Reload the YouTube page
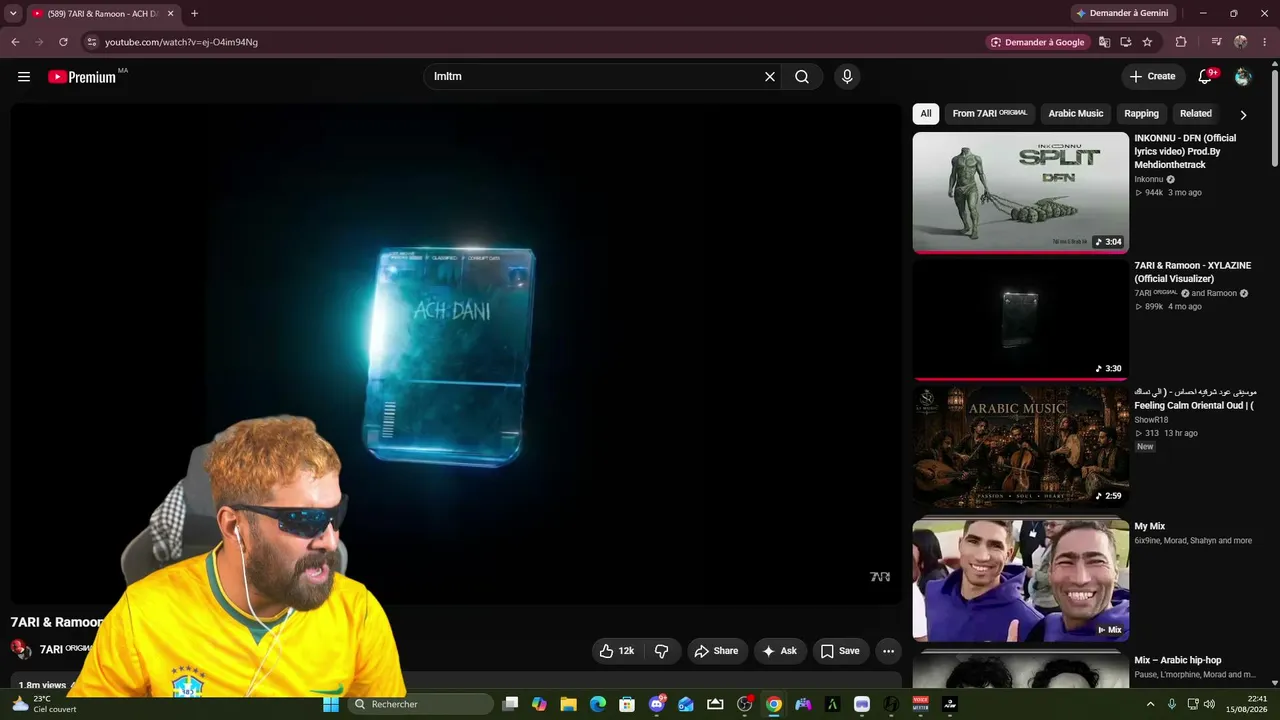This screenshot has height=720, width=1280. click(63, 42)
